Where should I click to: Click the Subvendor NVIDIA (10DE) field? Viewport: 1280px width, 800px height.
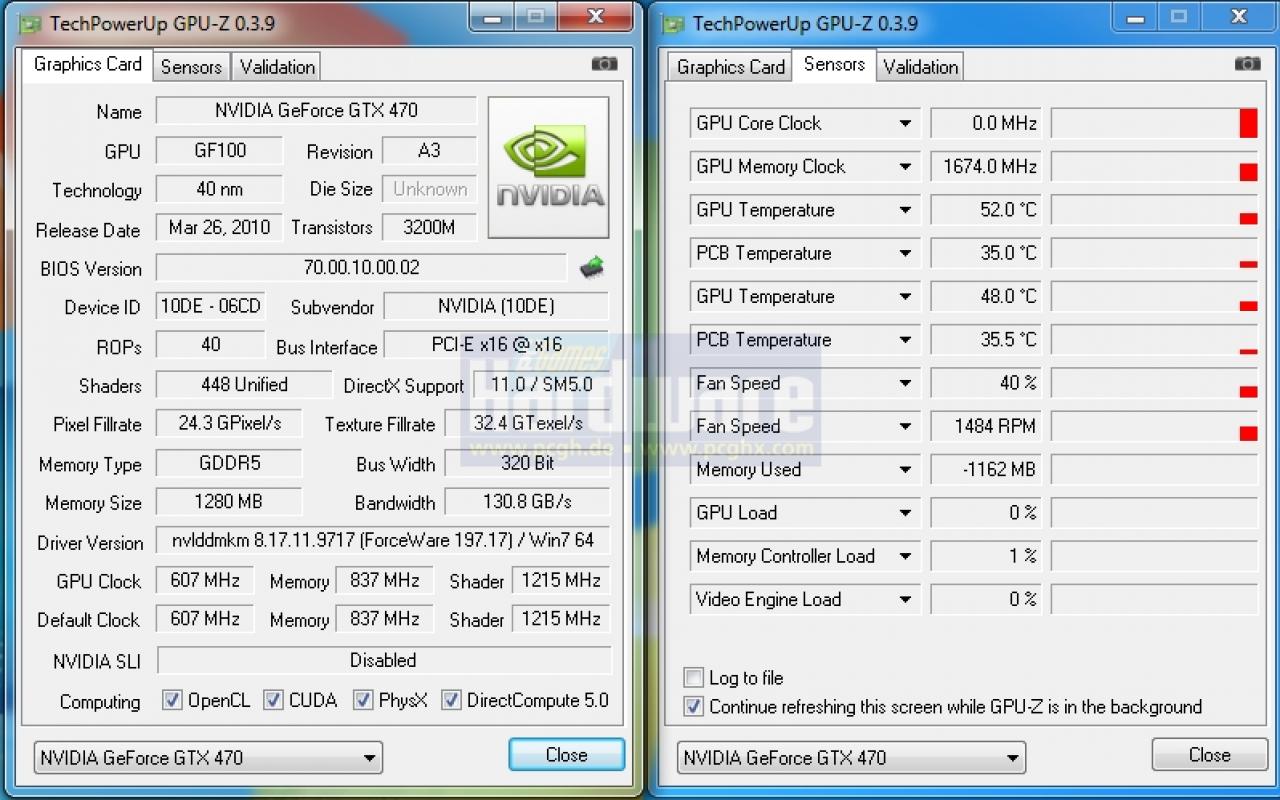496,306
